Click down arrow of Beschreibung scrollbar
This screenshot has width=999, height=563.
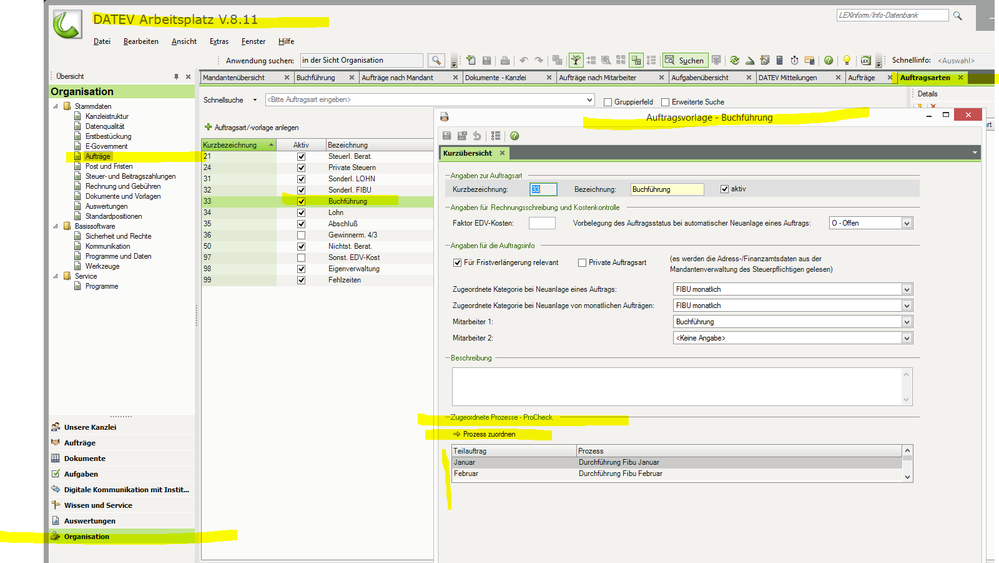click(x=906, y=399)
